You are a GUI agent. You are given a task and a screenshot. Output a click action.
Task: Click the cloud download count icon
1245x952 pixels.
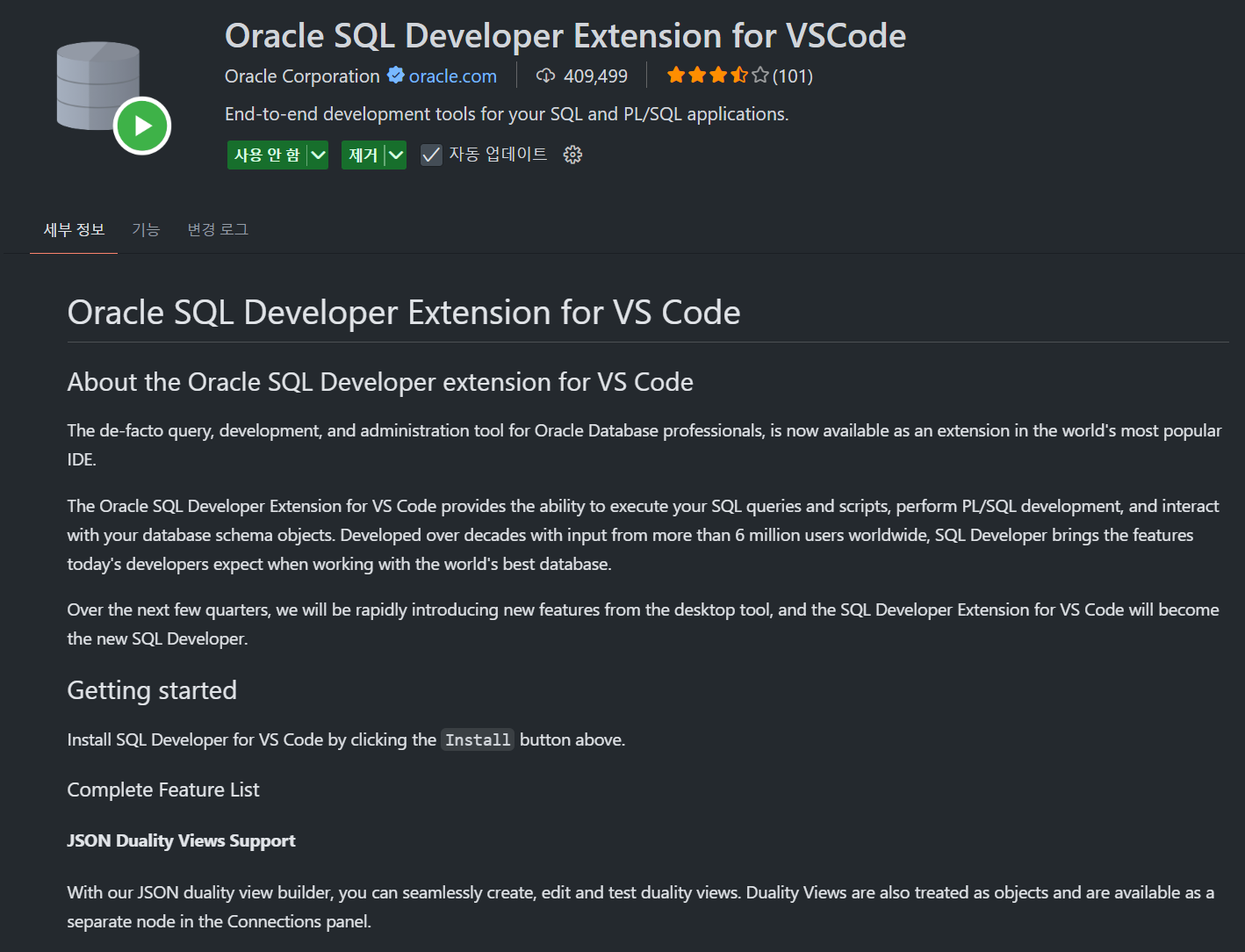click(545, 76)
